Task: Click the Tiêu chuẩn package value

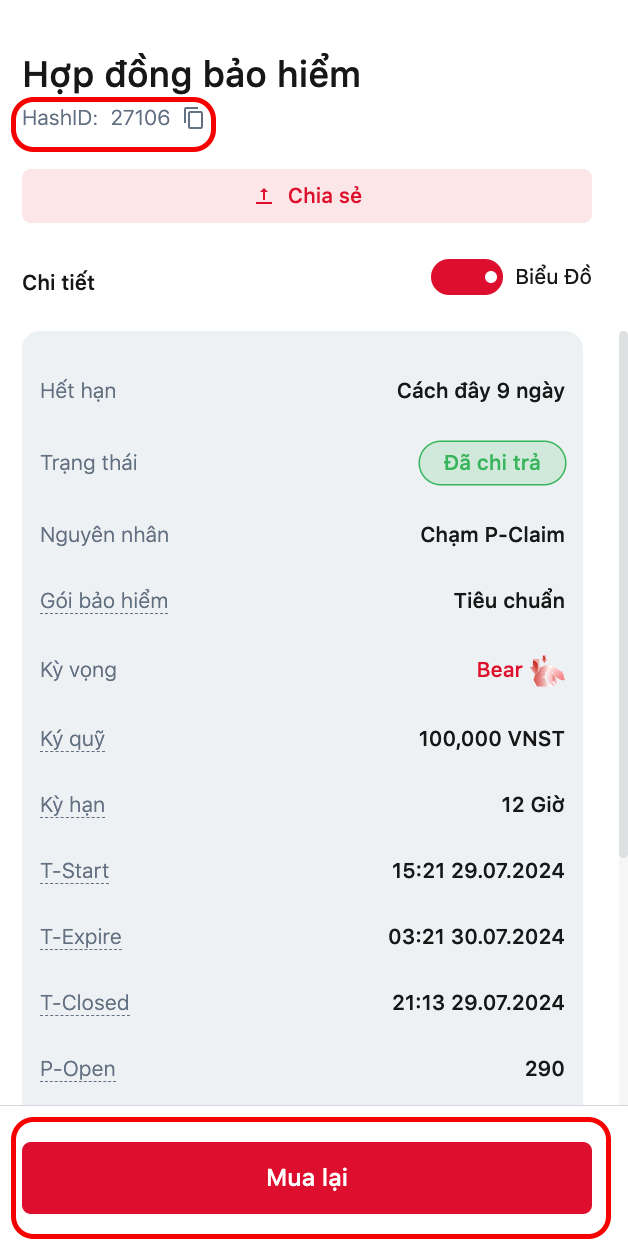Action: click(509, 601)
